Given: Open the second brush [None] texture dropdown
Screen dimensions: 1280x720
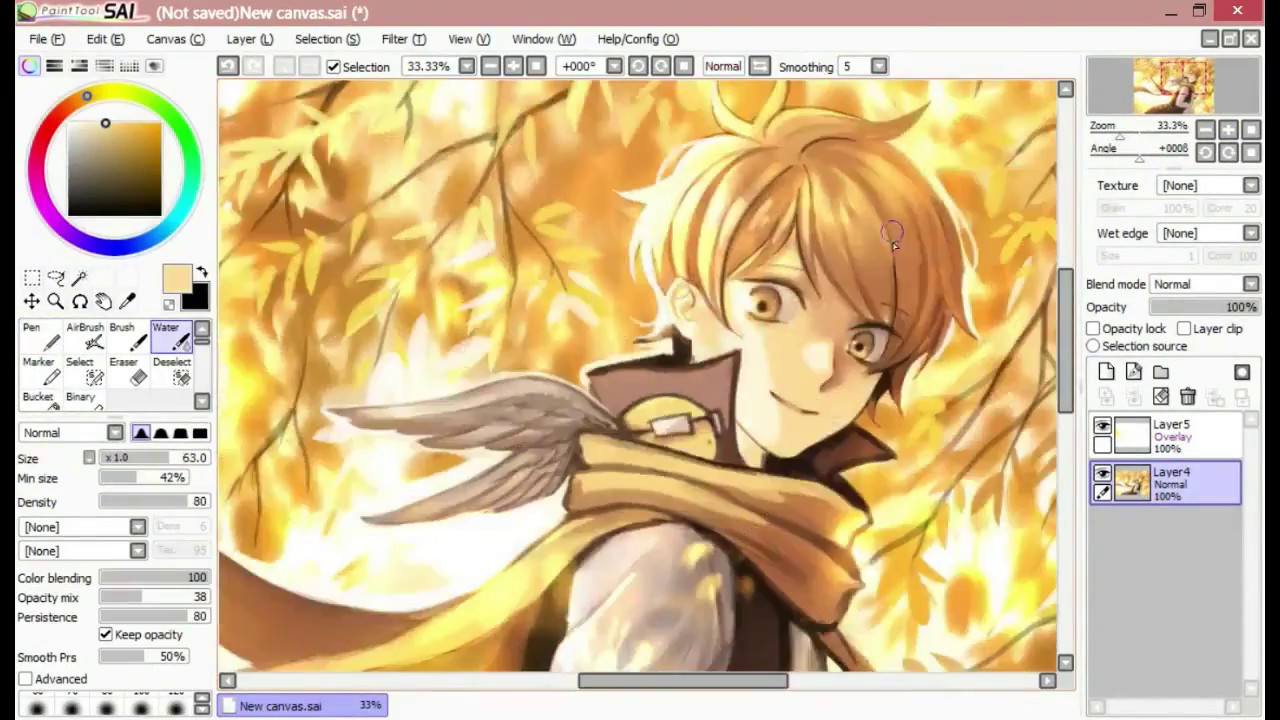Looking at the screenshot, I should (x=83, y=551).
